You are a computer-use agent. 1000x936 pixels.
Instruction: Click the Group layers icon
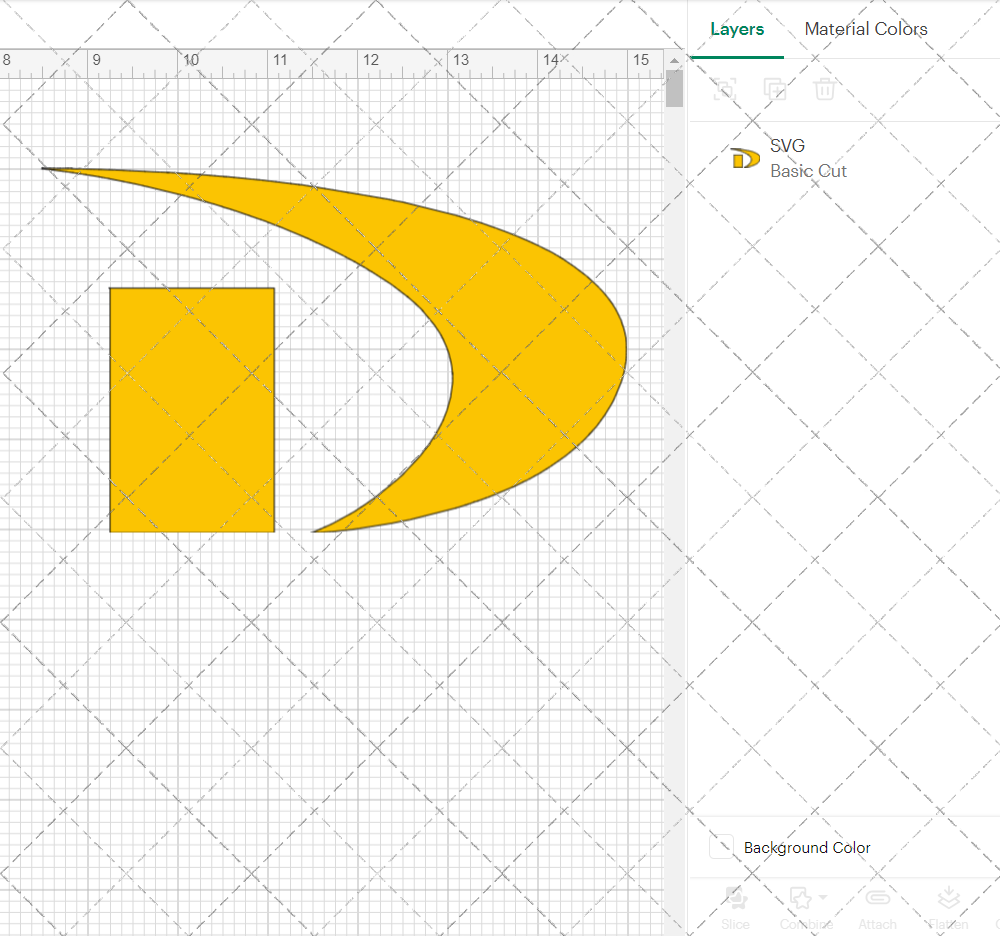[724, 89]
